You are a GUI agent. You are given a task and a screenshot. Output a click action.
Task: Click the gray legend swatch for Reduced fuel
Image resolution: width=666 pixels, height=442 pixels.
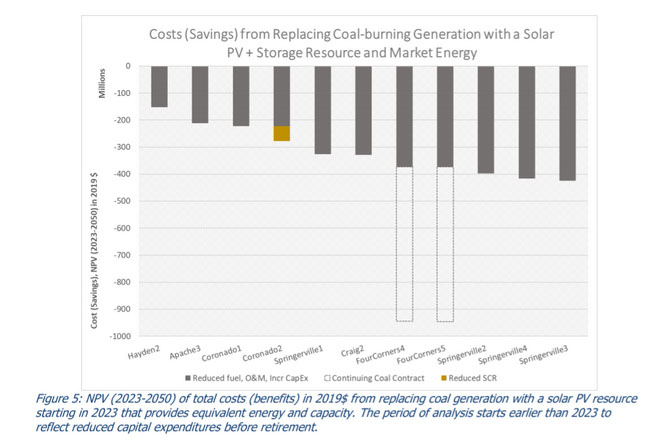pyautogui.click(x=186, y=378)
